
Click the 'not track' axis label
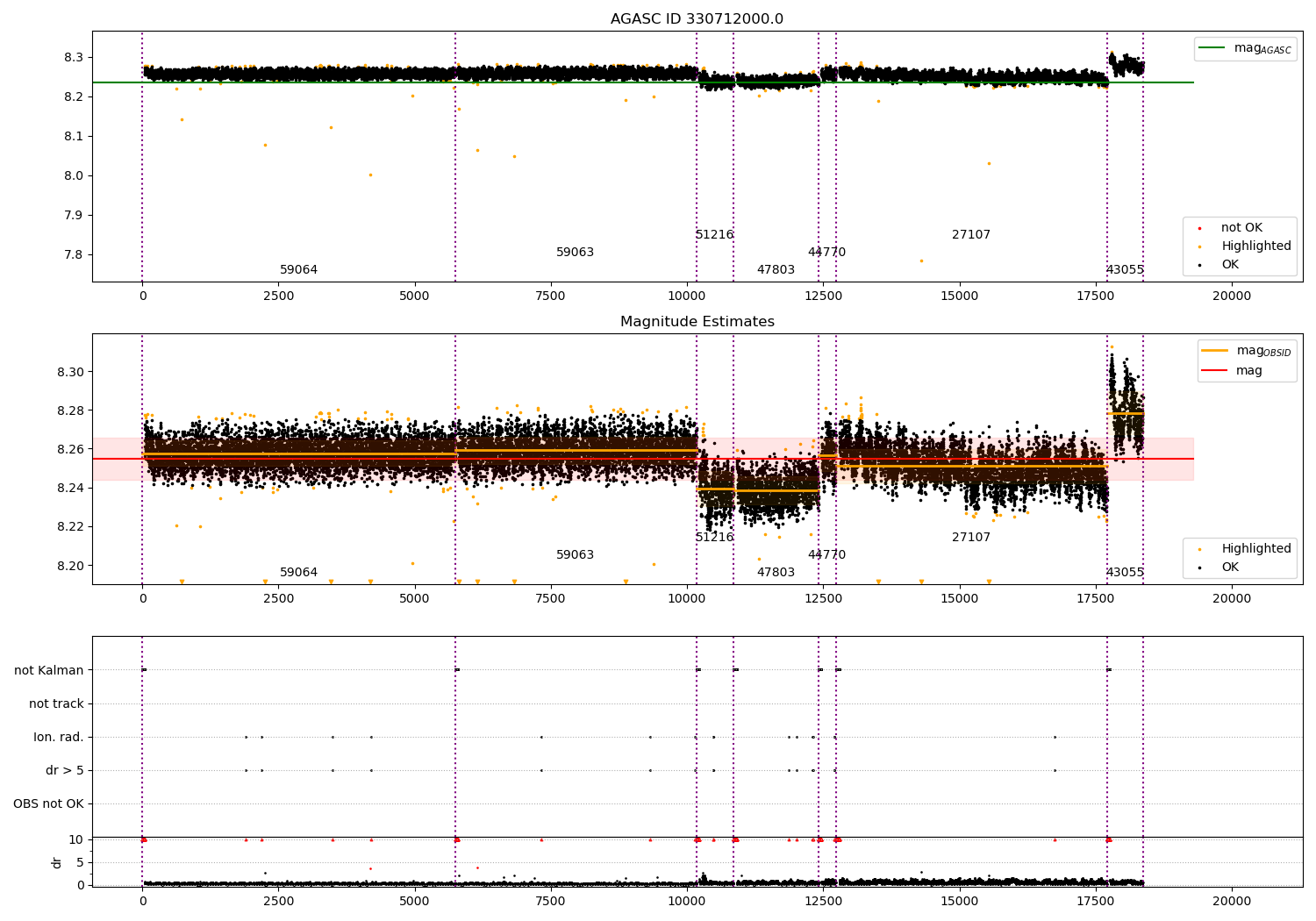(x=56, y=704)
